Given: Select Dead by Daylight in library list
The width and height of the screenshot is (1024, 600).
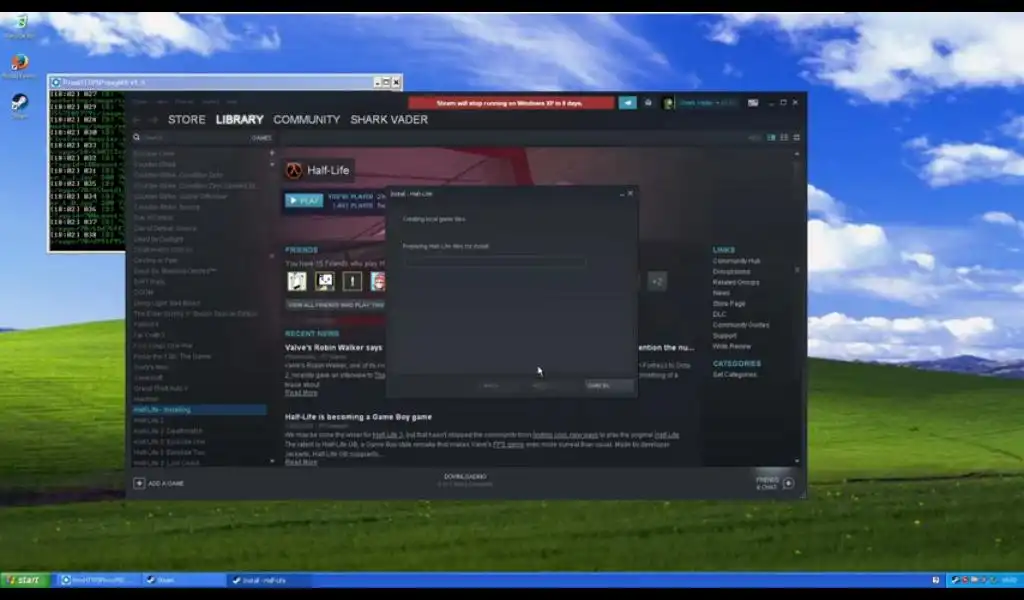Looking at the screenshot, I should [x=158, y=239].
